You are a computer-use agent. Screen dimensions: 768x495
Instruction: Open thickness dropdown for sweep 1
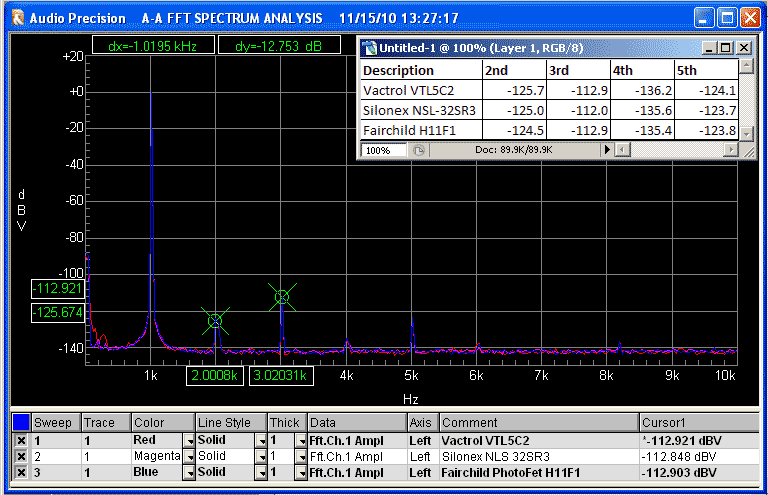click(x=301, y=441)
